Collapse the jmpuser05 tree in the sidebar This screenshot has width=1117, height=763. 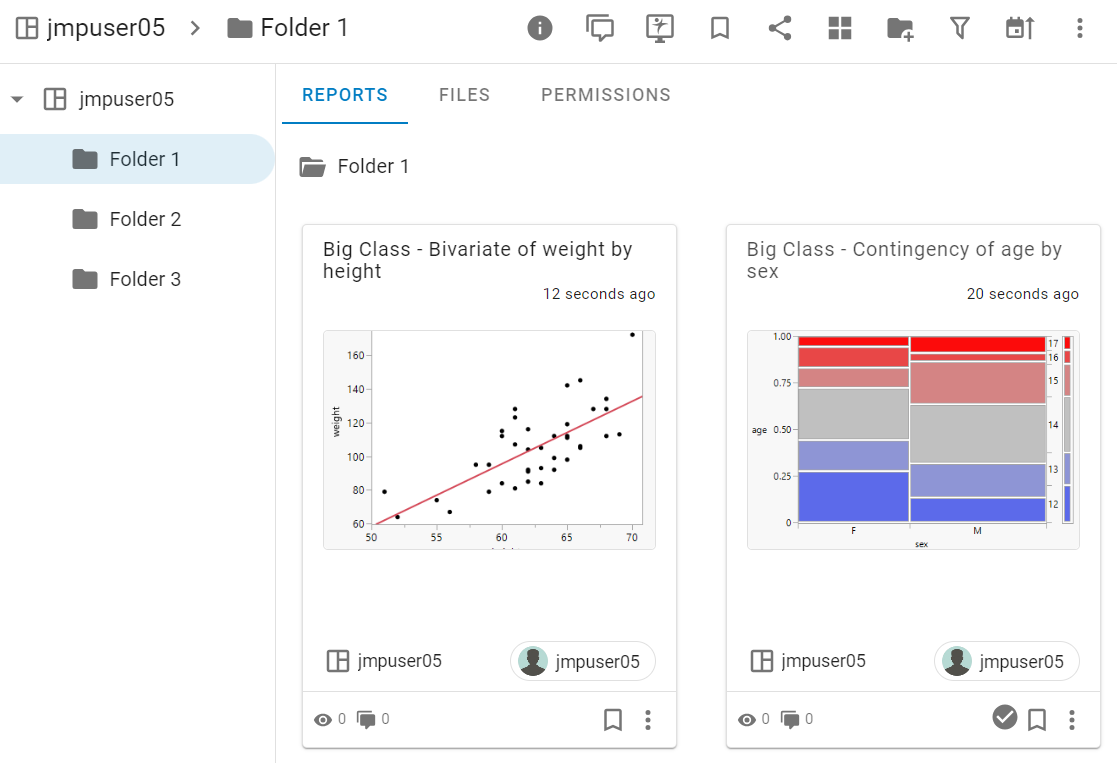coord(16,99)
